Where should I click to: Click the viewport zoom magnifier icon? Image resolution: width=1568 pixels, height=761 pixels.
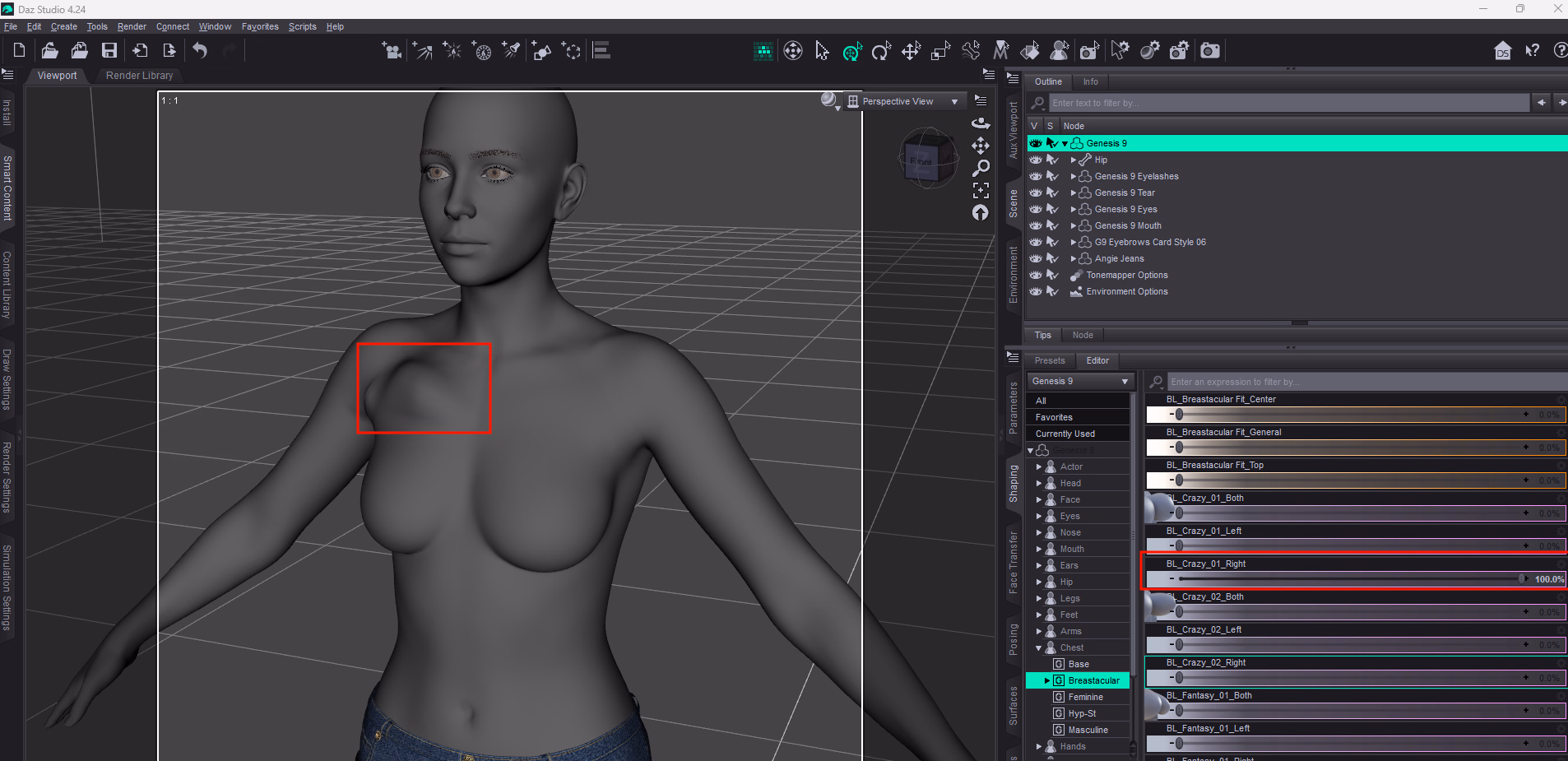click(x=981, y=168)
